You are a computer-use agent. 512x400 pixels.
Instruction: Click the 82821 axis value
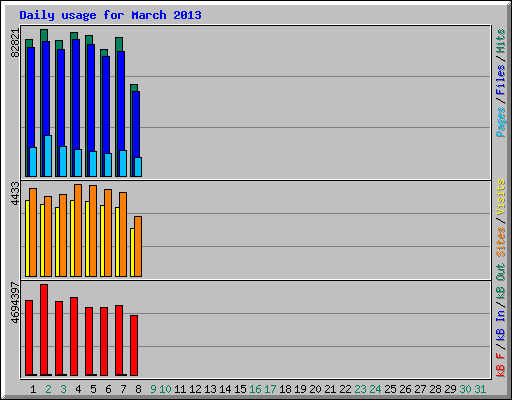click(x=15, y=43)
